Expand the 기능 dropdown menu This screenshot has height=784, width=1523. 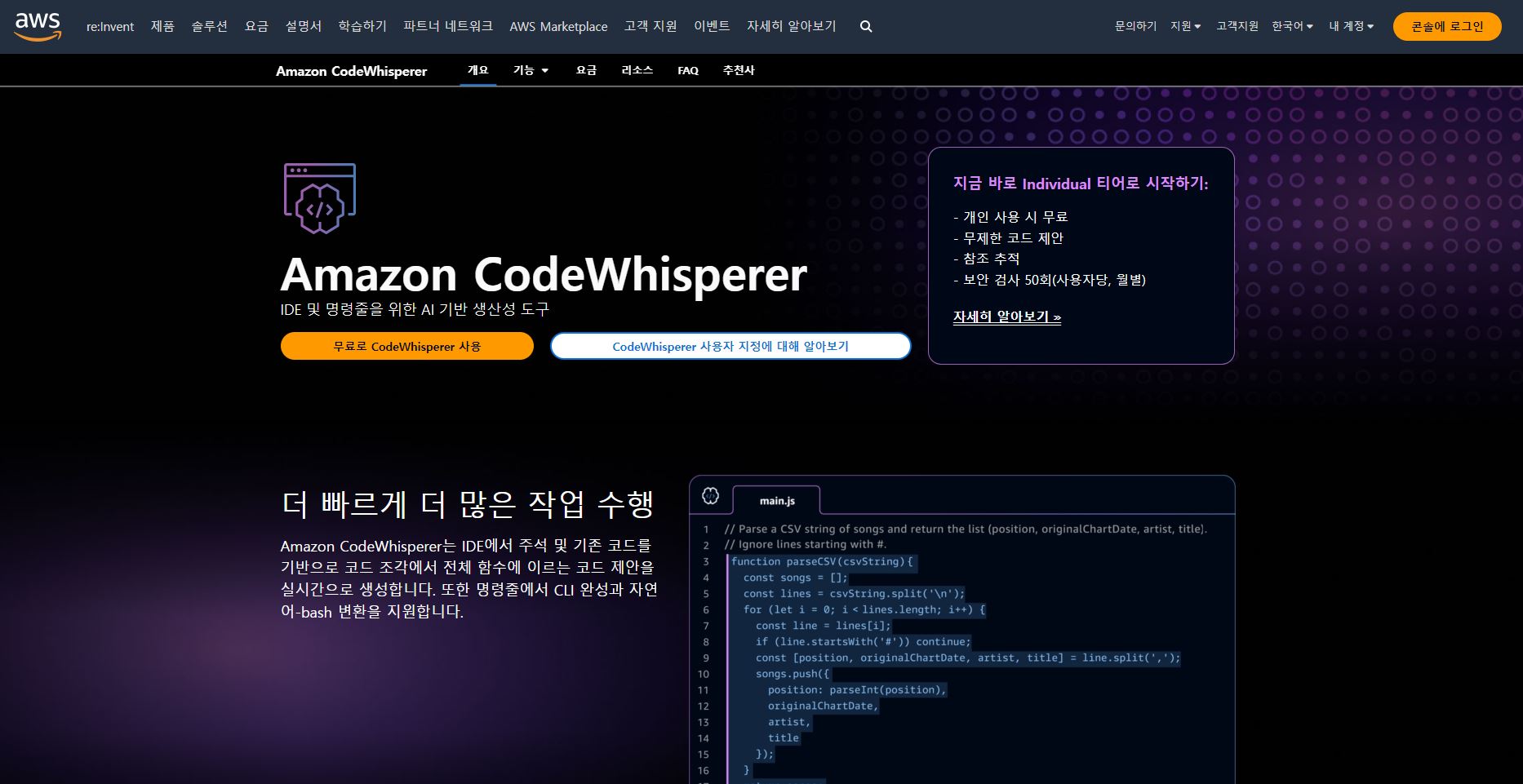point(531,70)
